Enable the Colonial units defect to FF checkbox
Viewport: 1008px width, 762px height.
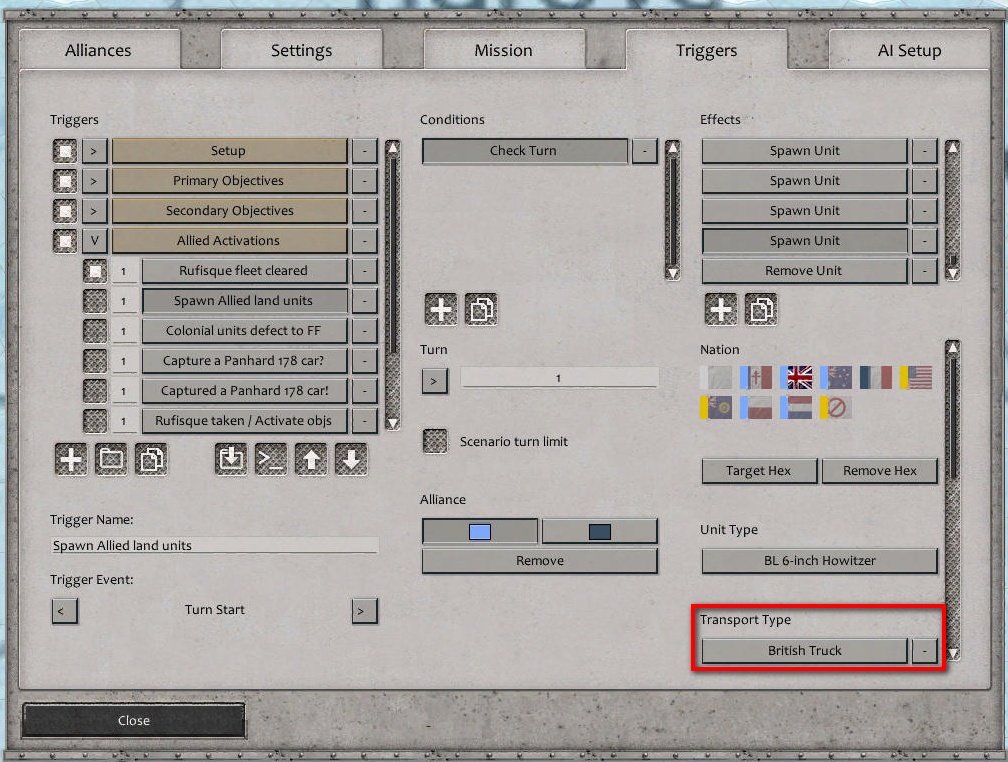(95, 331)
